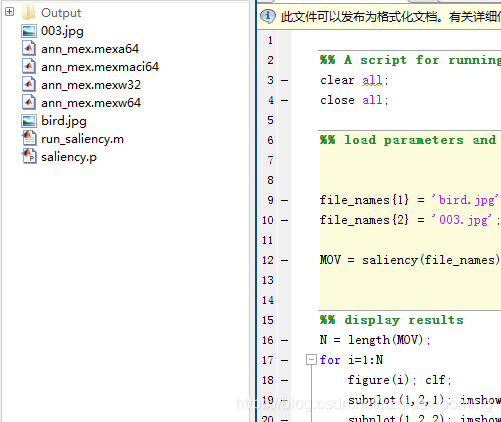The width and height of the screenshot is (501, 422).
Task: Select the Output folder name
Action: tap(61, 13)
